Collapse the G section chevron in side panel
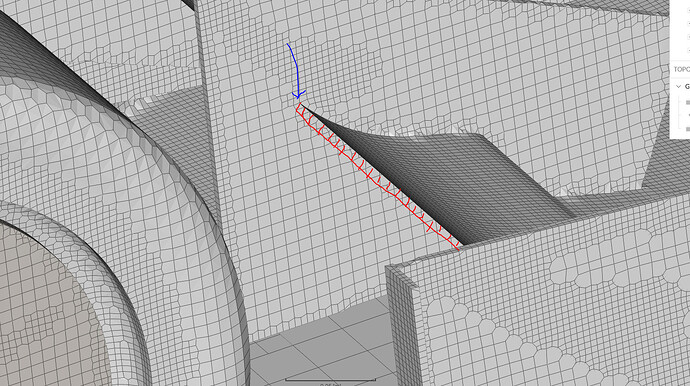 (x=678, y=86)
